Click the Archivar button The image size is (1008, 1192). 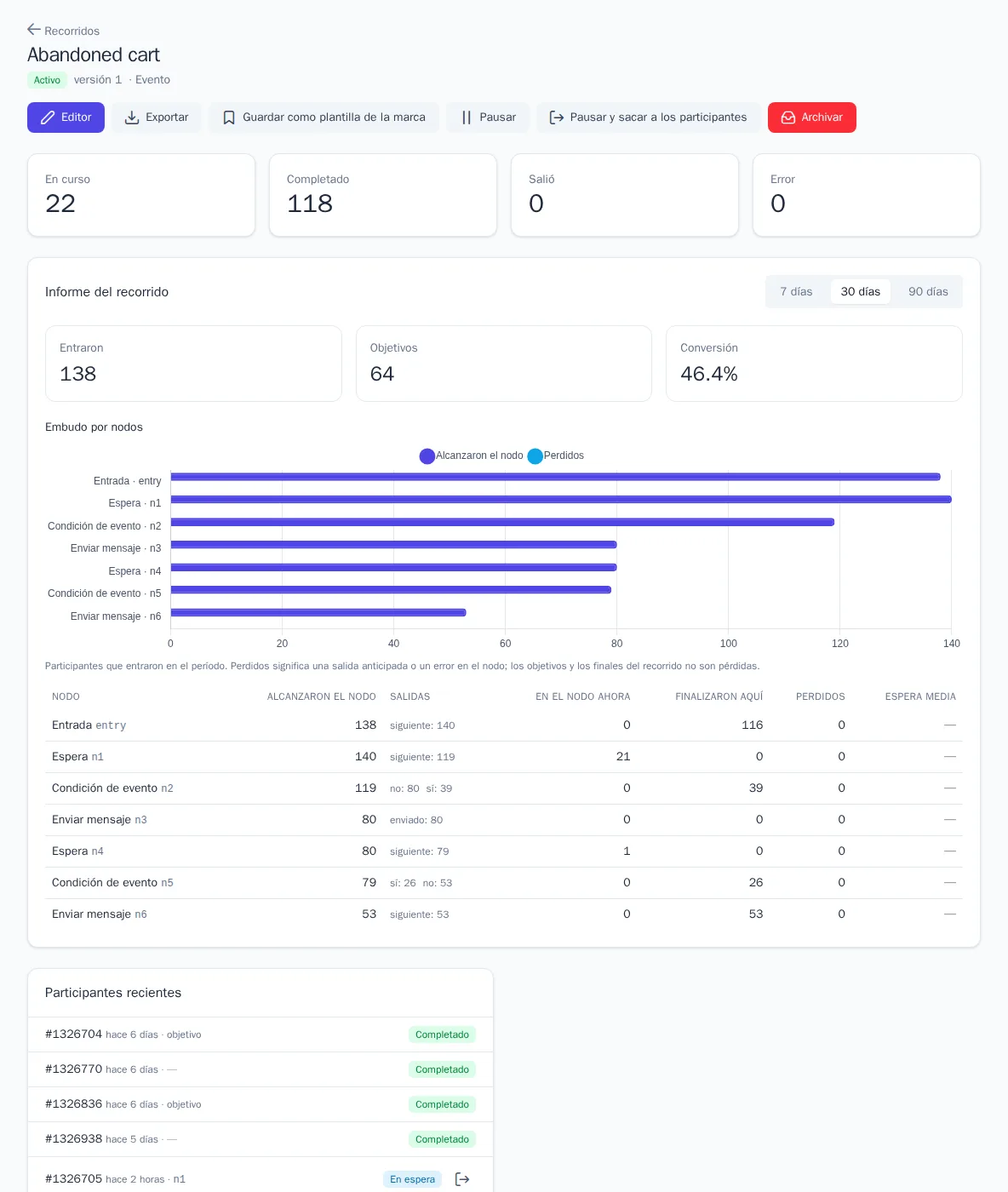812,117
